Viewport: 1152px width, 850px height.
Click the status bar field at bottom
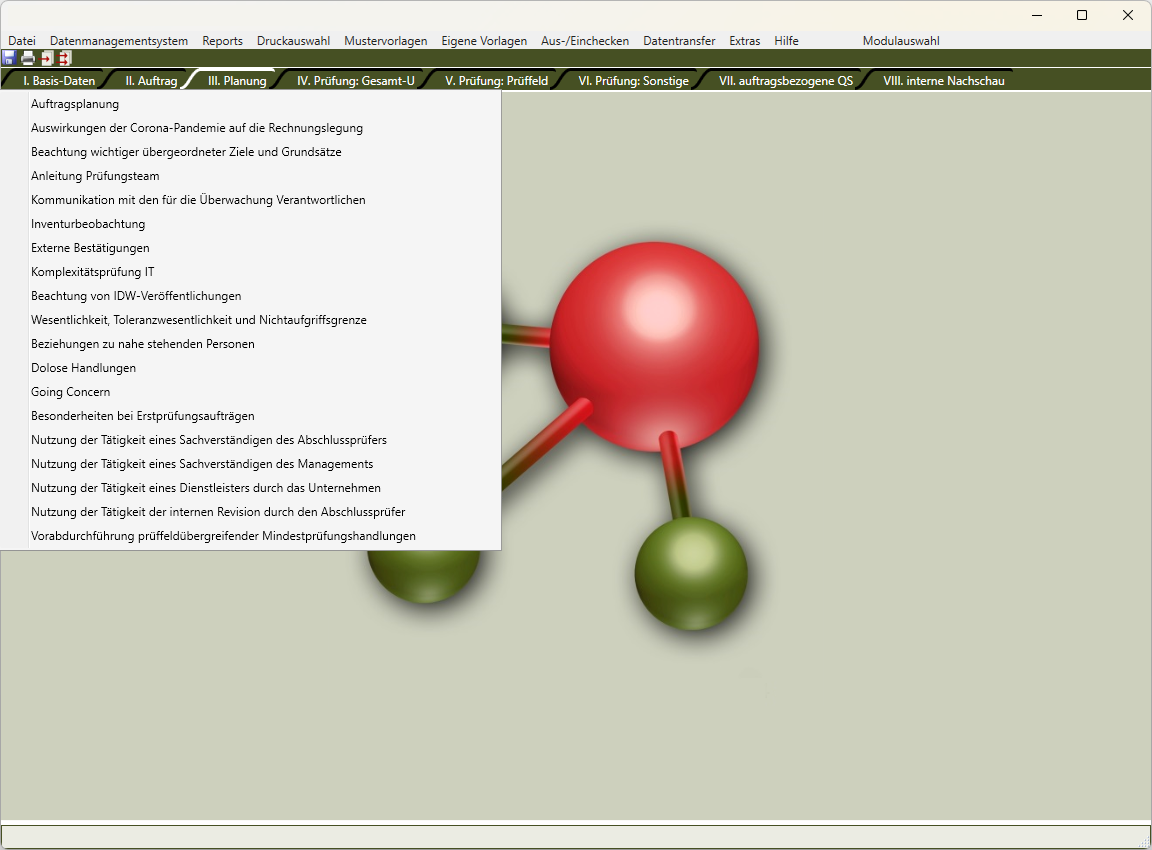point(575,836)
